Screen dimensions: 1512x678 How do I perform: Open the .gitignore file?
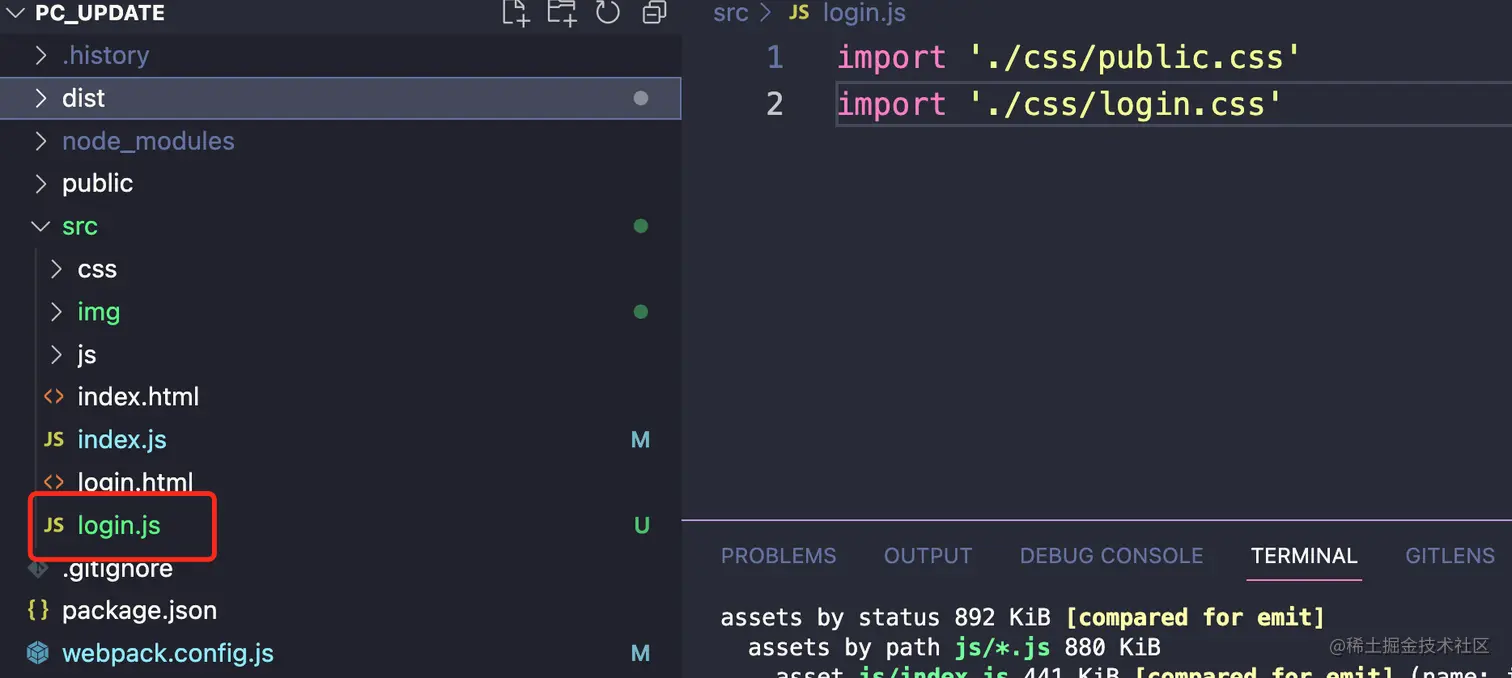point(117,568)
